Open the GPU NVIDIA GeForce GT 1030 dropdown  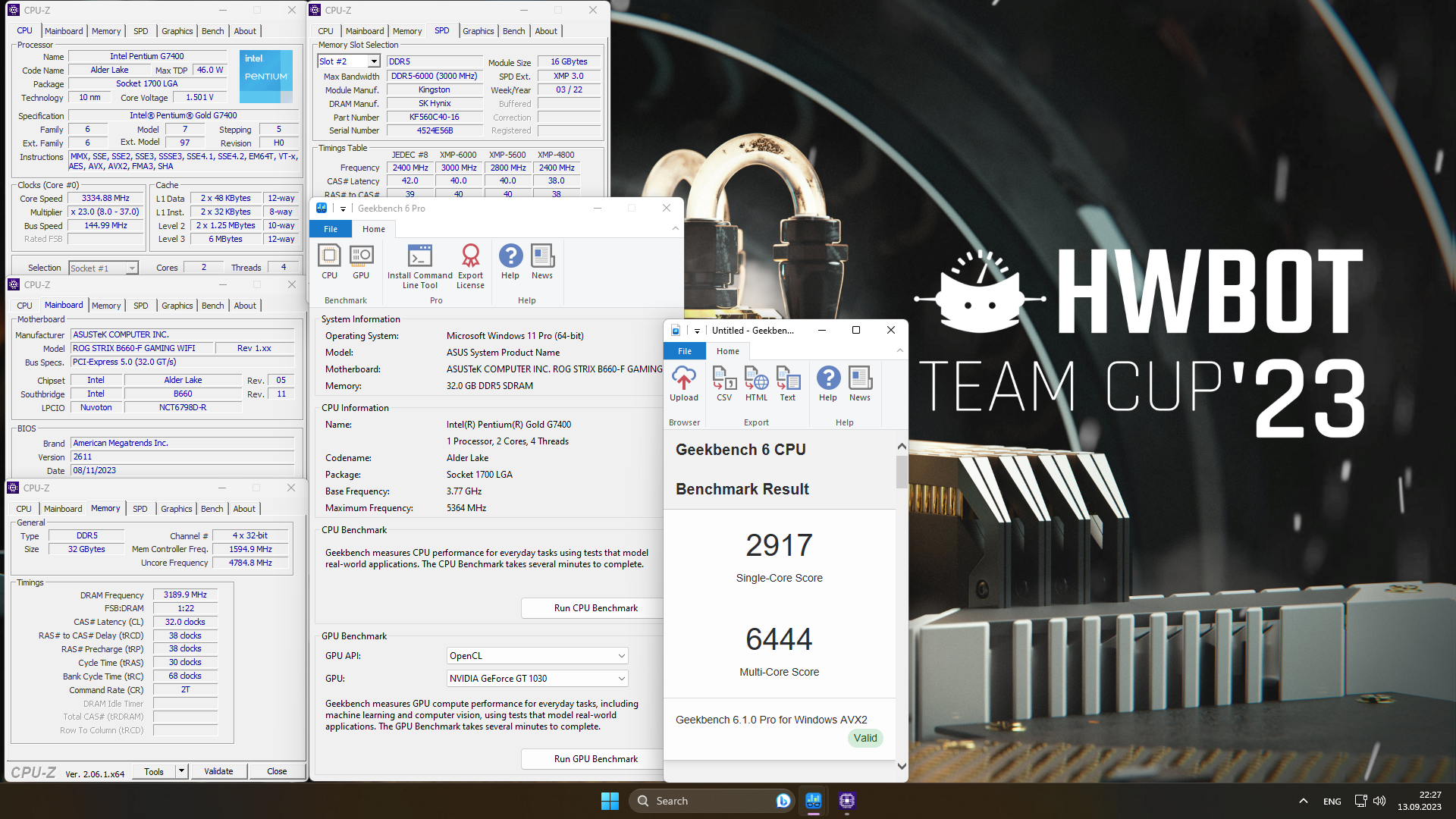point(621,679)
